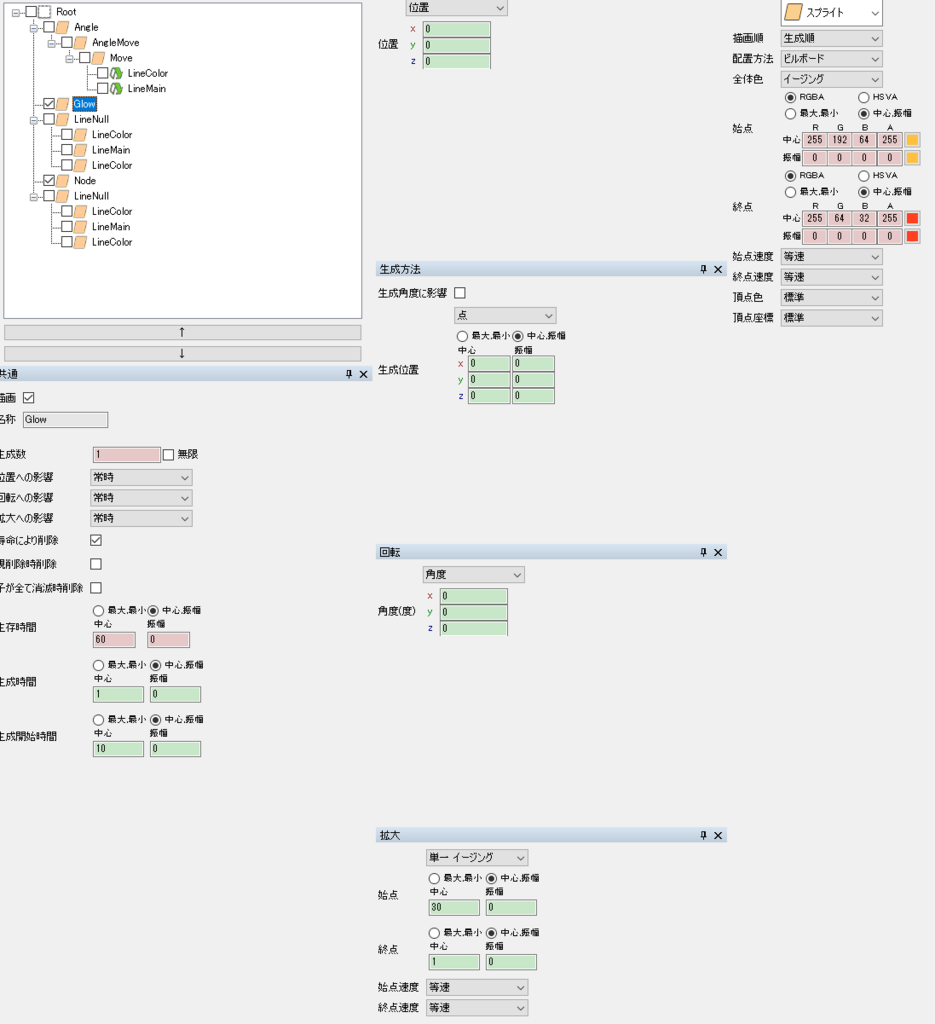Screen dimensions: 935x1024
Task: Tick the AngleMove node checkbox
Action: coord(67,42)
